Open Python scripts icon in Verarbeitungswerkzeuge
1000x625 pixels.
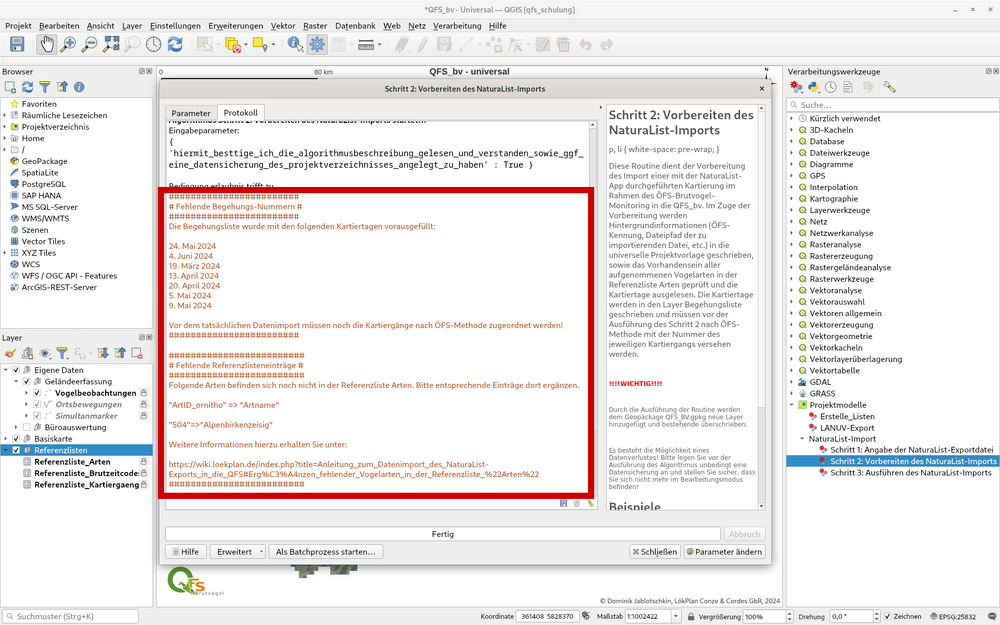pos(813,87)
